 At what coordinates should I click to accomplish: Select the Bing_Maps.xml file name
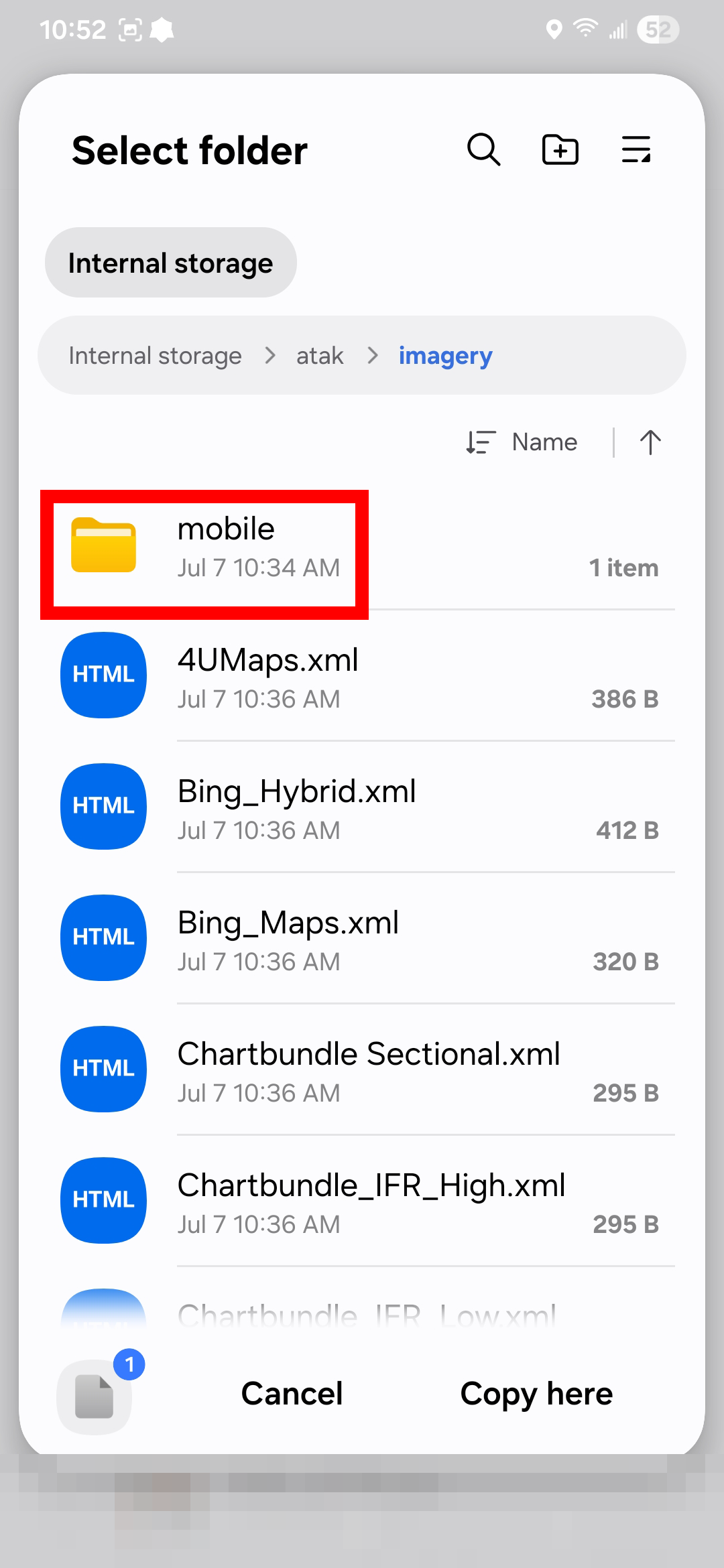288,923
